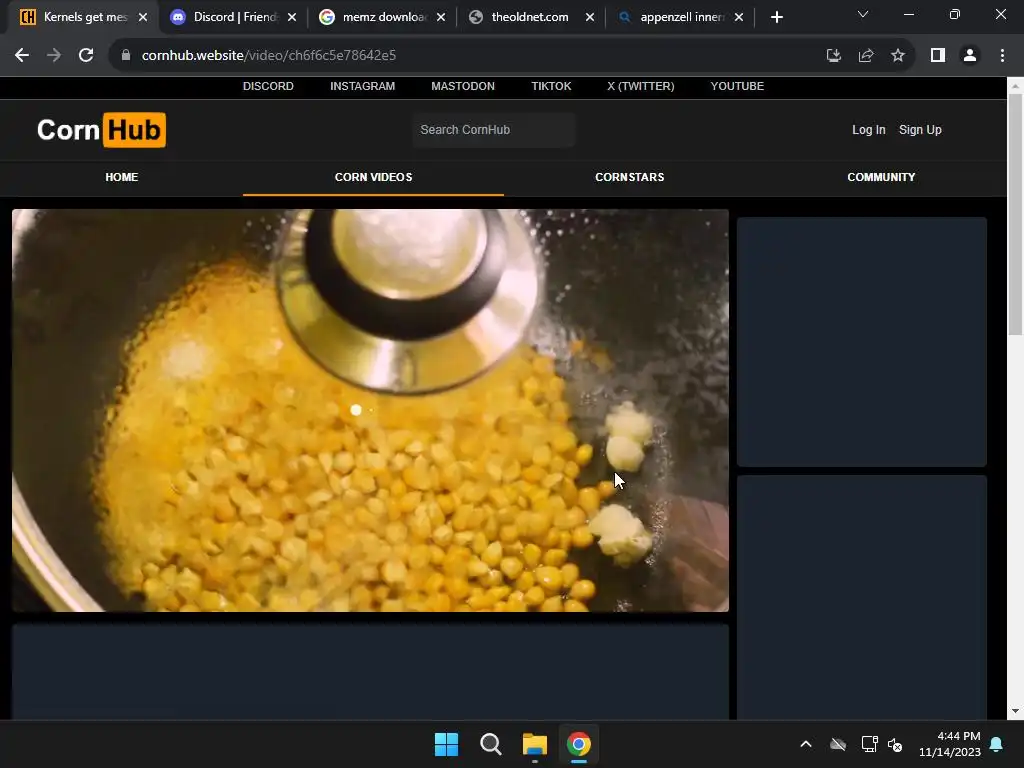Close the memz download tab
Image resolution: width=1024 pixels, height=768 pixels.
441,17
